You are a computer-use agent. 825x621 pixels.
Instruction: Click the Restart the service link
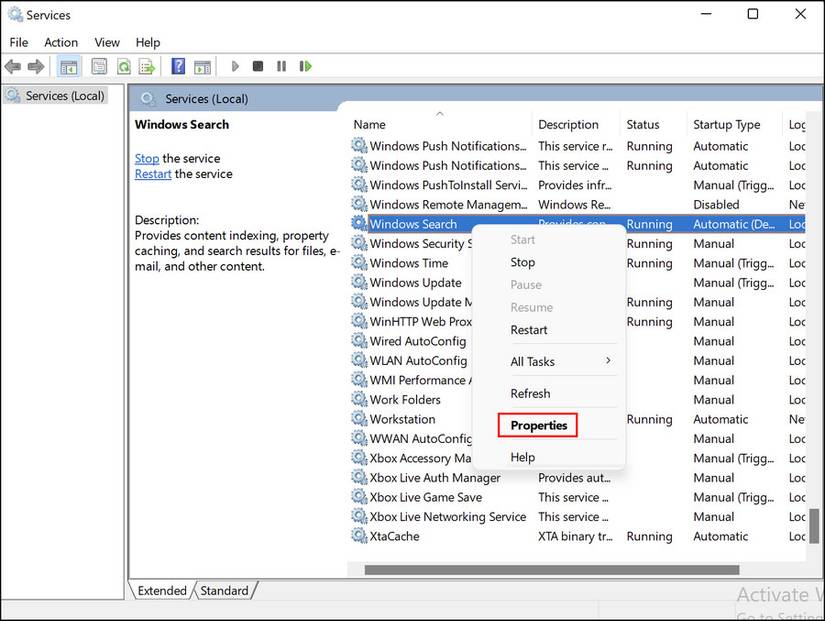coord(152,173)
